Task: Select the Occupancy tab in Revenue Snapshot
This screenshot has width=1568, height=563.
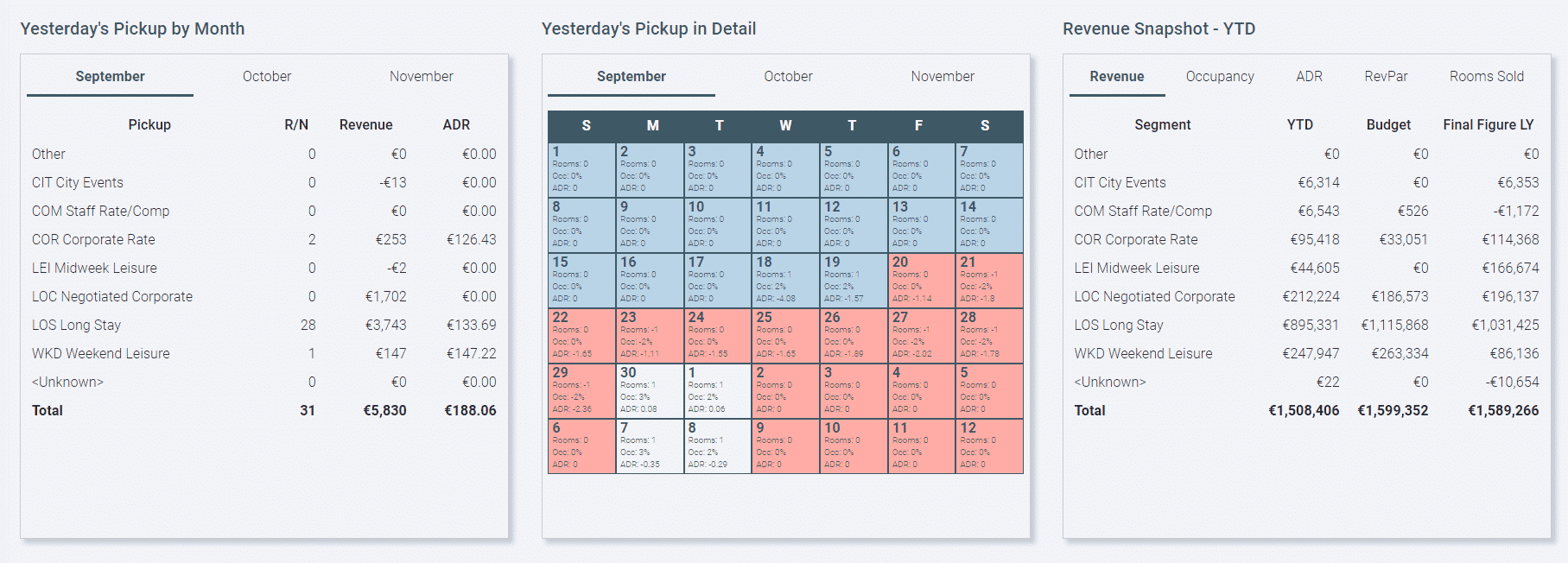Action: pyautogui.click(x=1219, y=76)
